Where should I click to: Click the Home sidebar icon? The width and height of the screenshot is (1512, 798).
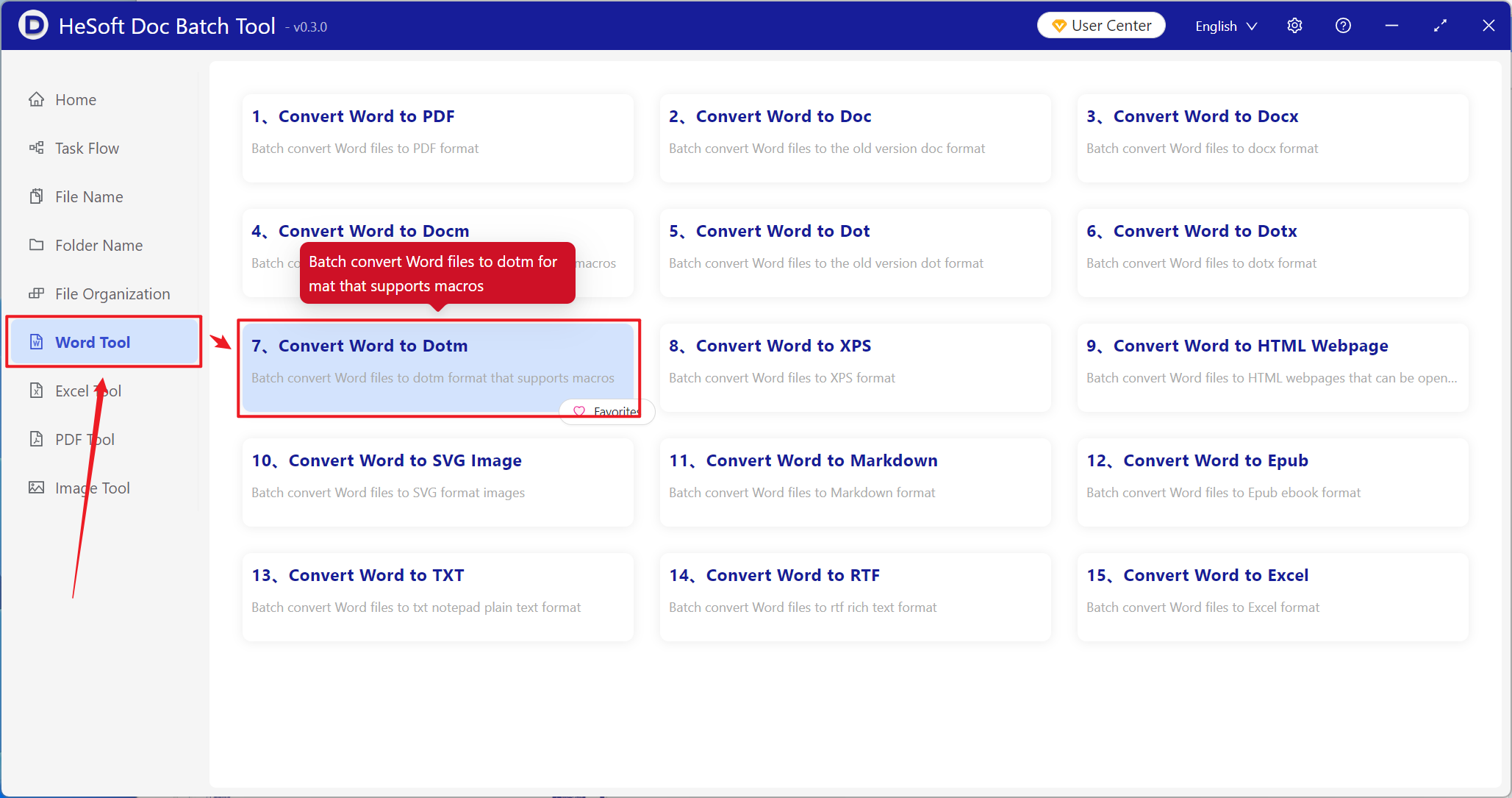[x=36, y=99]
